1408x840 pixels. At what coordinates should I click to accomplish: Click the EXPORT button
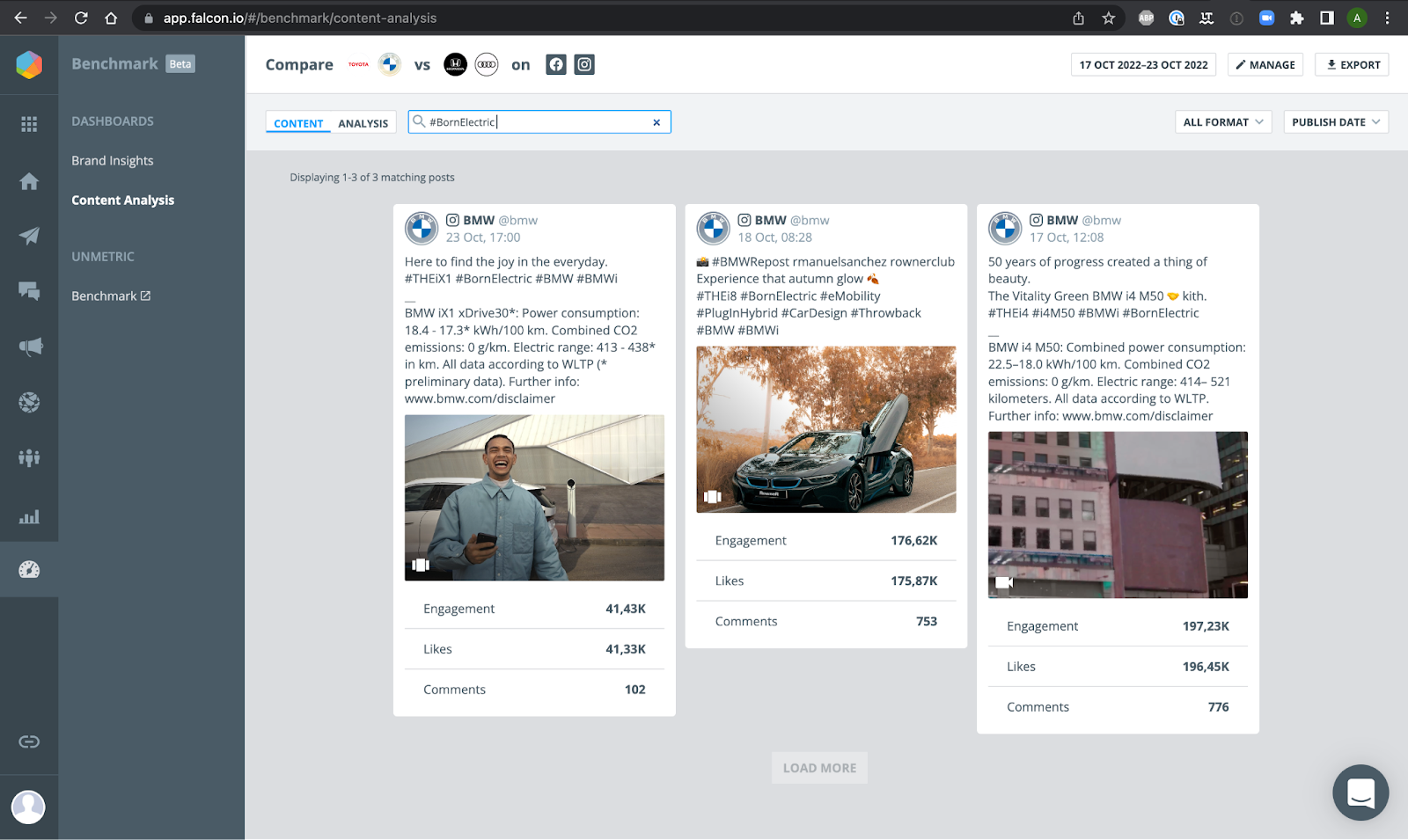click(x=1352, y=64)
